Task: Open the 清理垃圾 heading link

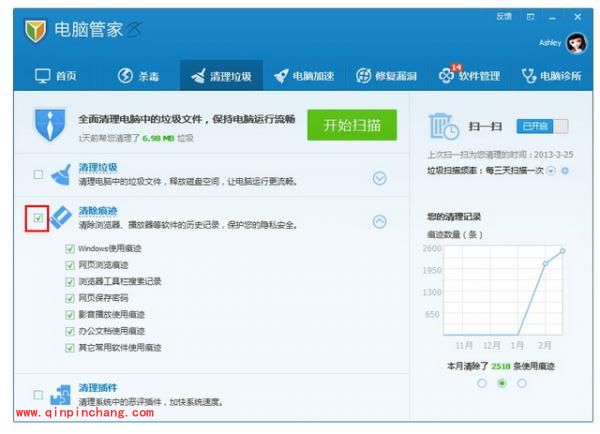Action: (x=98, y=168)
